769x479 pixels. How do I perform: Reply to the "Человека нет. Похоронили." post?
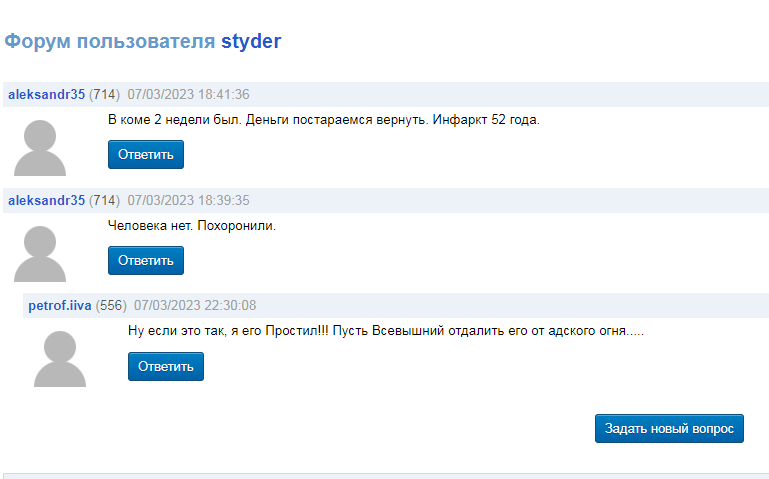[x=146, y=260]
